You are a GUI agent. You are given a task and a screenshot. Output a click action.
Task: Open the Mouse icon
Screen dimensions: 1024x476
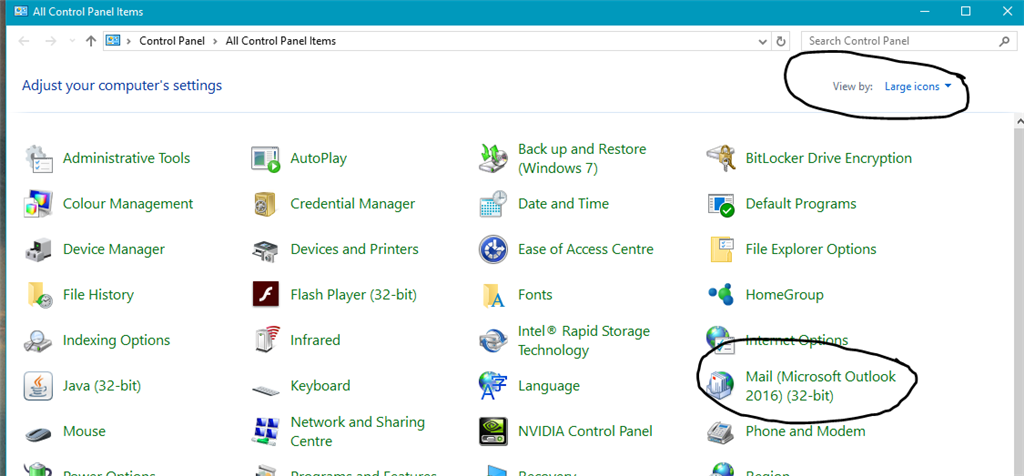click(x=39, y=432)
